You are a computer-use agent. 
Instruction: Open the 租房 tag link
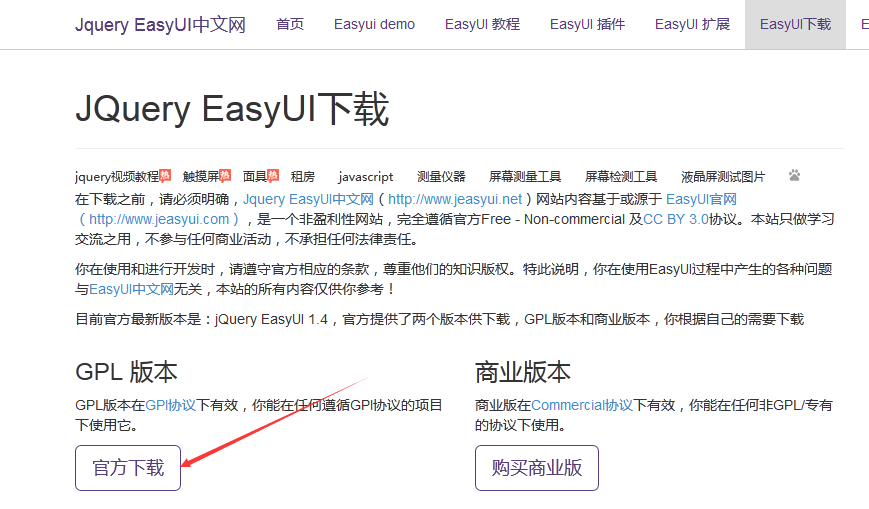pos(303,177)
